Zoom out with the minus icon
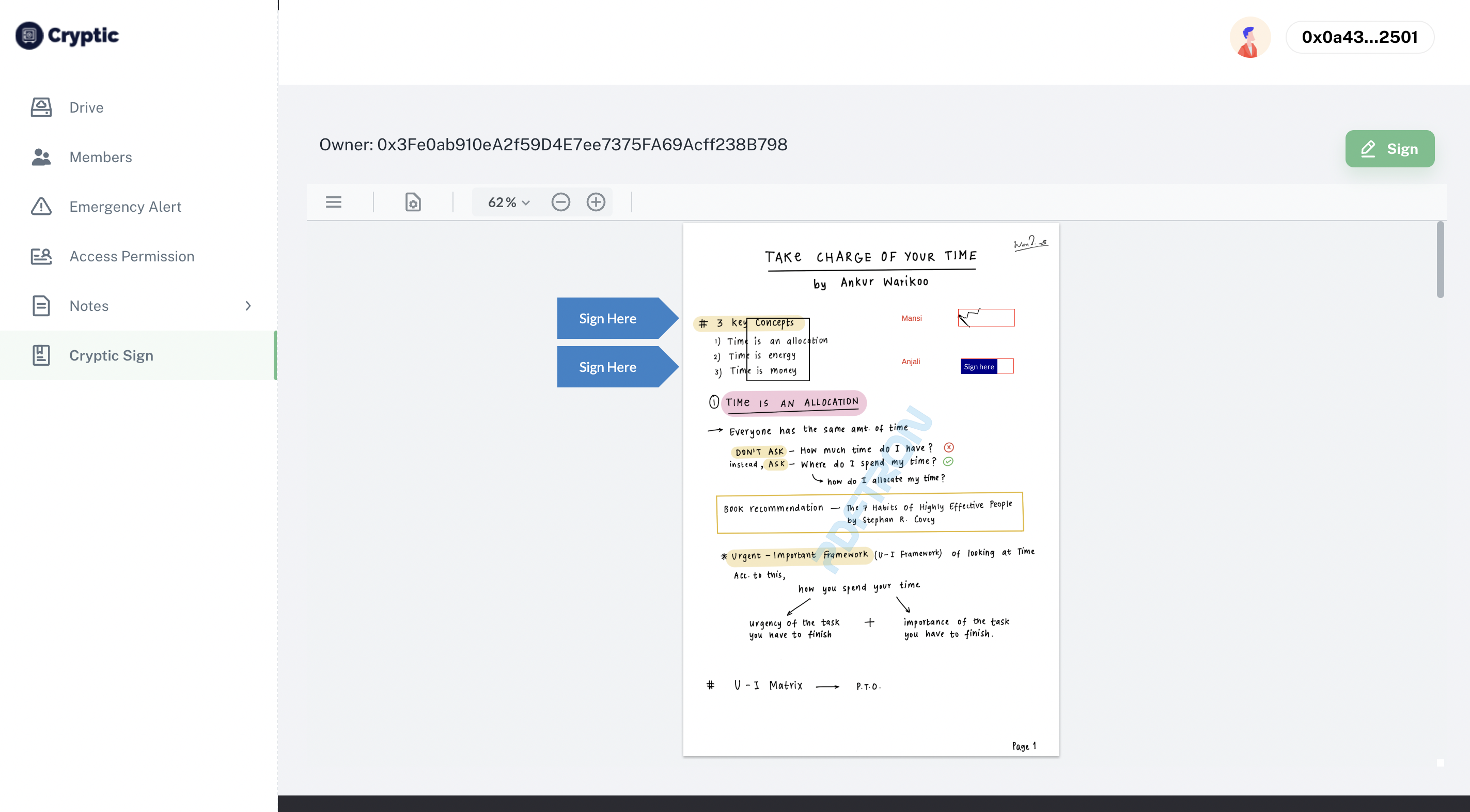 tap(560, 202)
